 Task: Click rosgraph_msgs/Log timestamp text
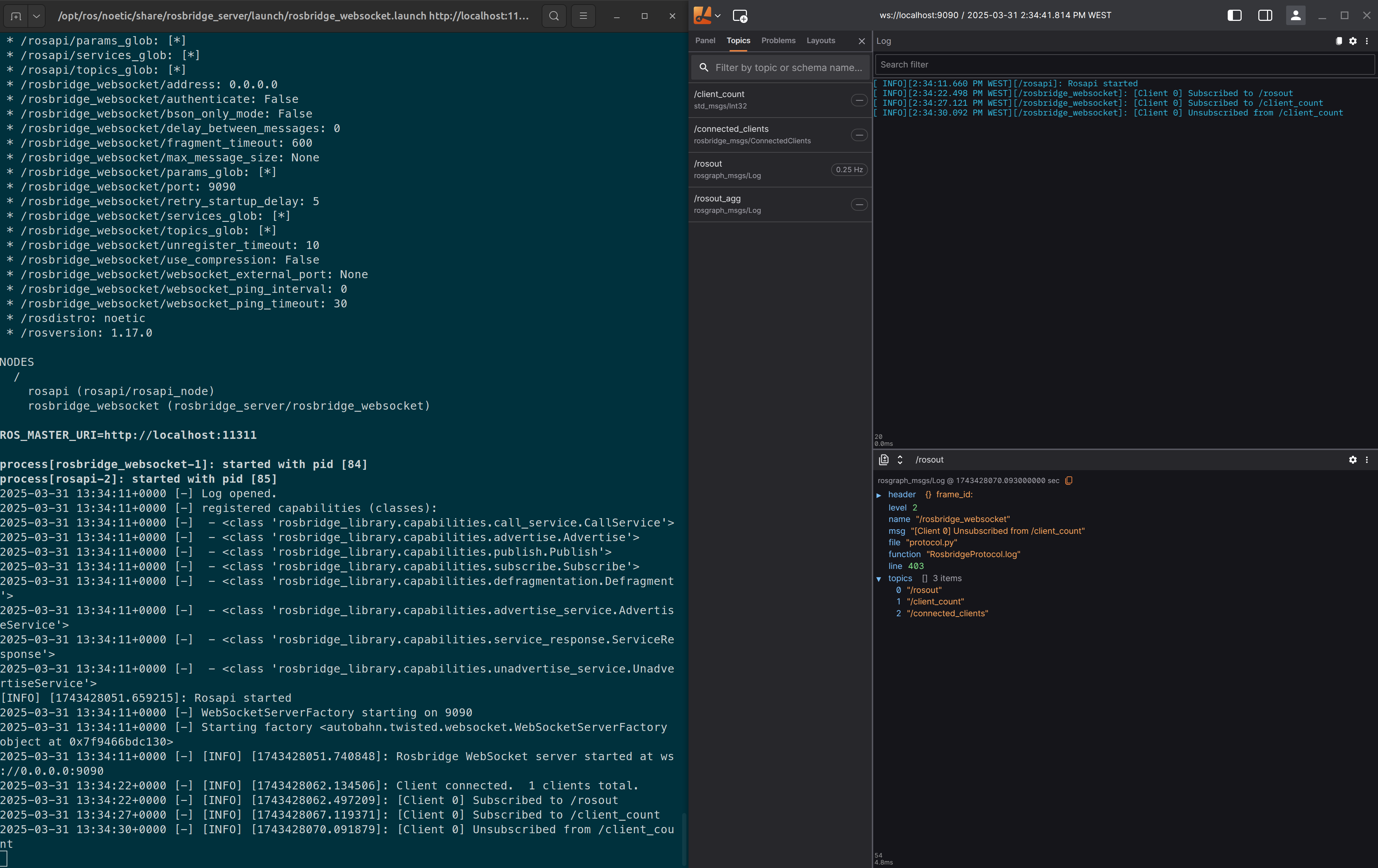968,481
